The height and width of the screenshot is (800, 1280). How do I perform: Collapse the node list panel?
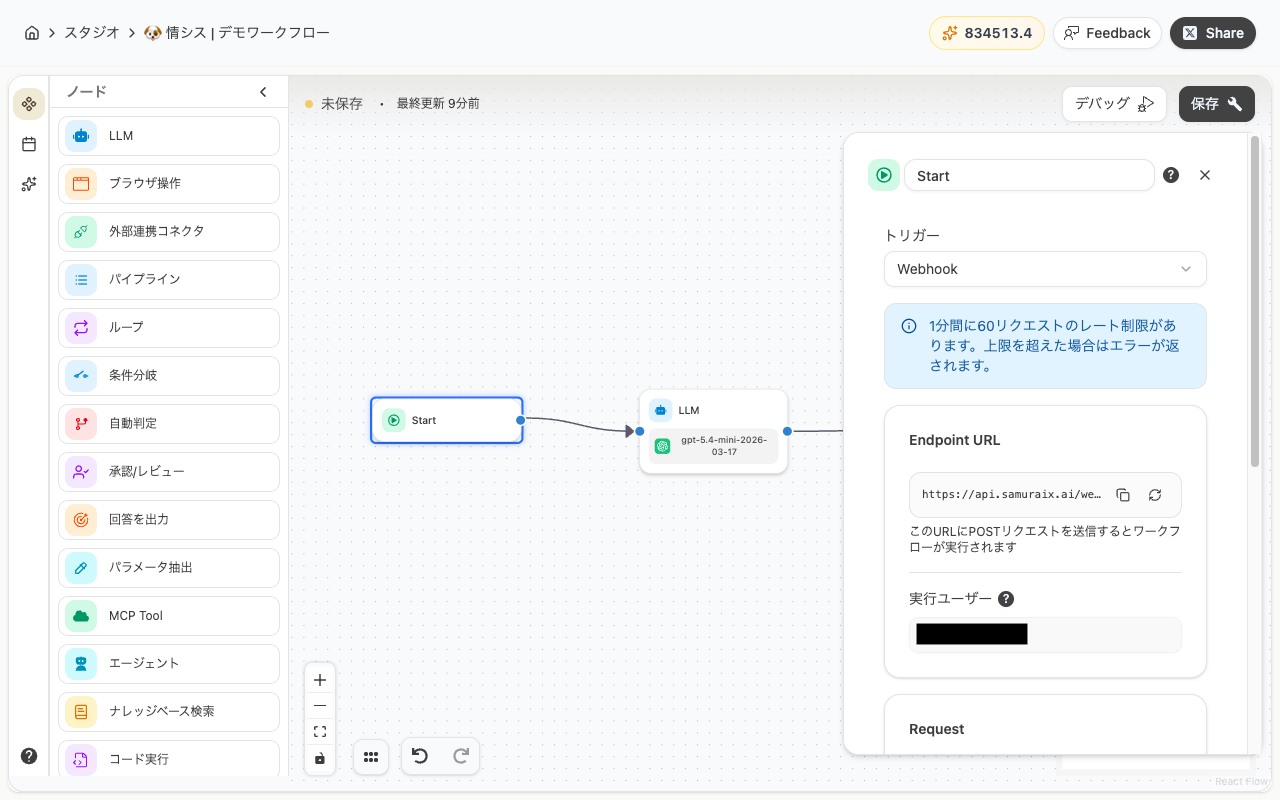pos(263,91)
